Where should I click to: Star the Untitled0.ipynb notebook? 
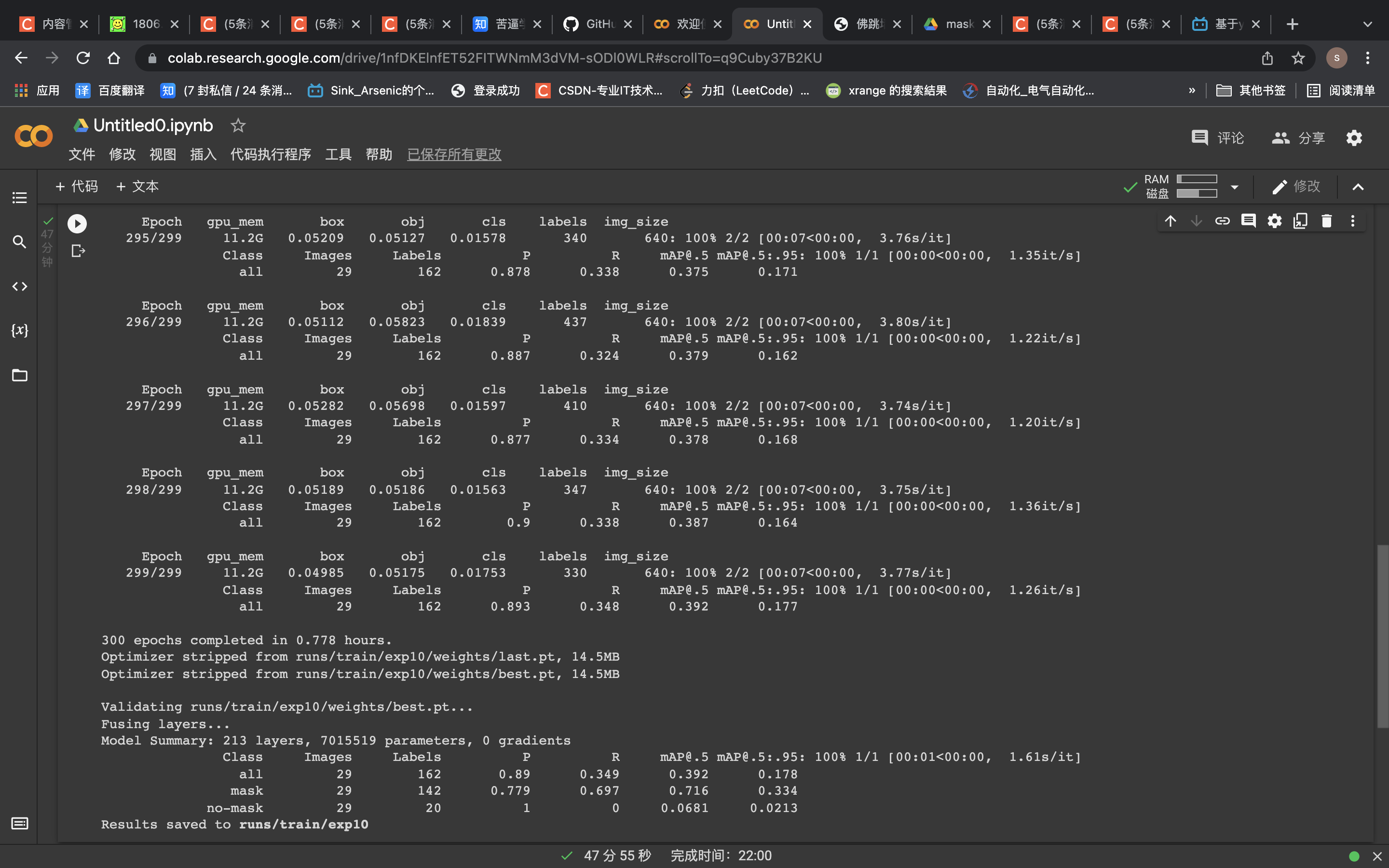238,125
